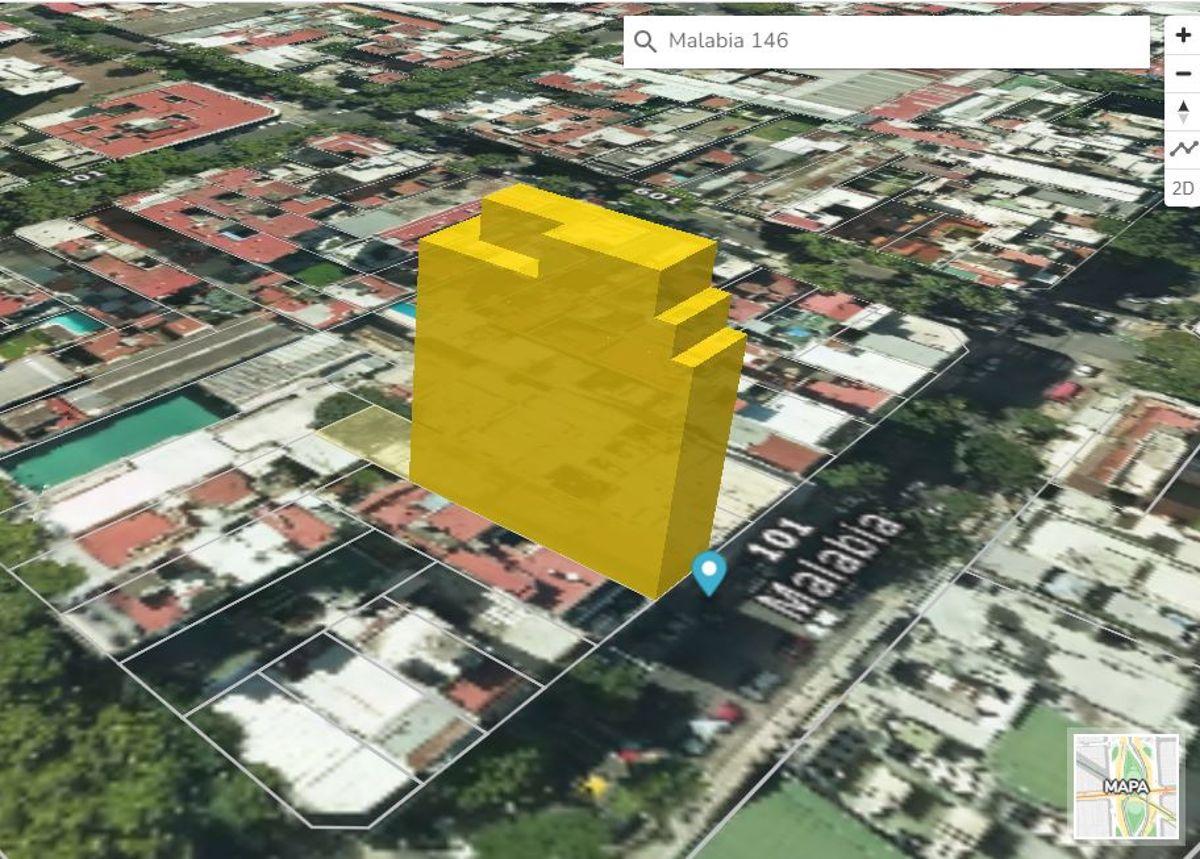The width and height of the screenshot is (1200, 859).
Task: Zoom out with the minus button
Action: [1183, 73]
